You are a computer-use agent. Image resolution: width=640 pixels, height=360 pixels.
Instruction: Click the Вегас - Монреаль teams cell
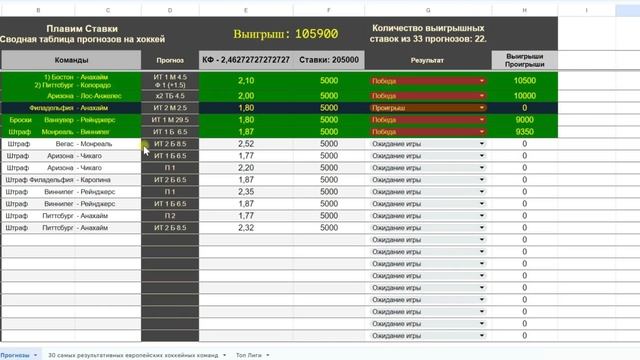pyautogui.click(x=71, y=144)
